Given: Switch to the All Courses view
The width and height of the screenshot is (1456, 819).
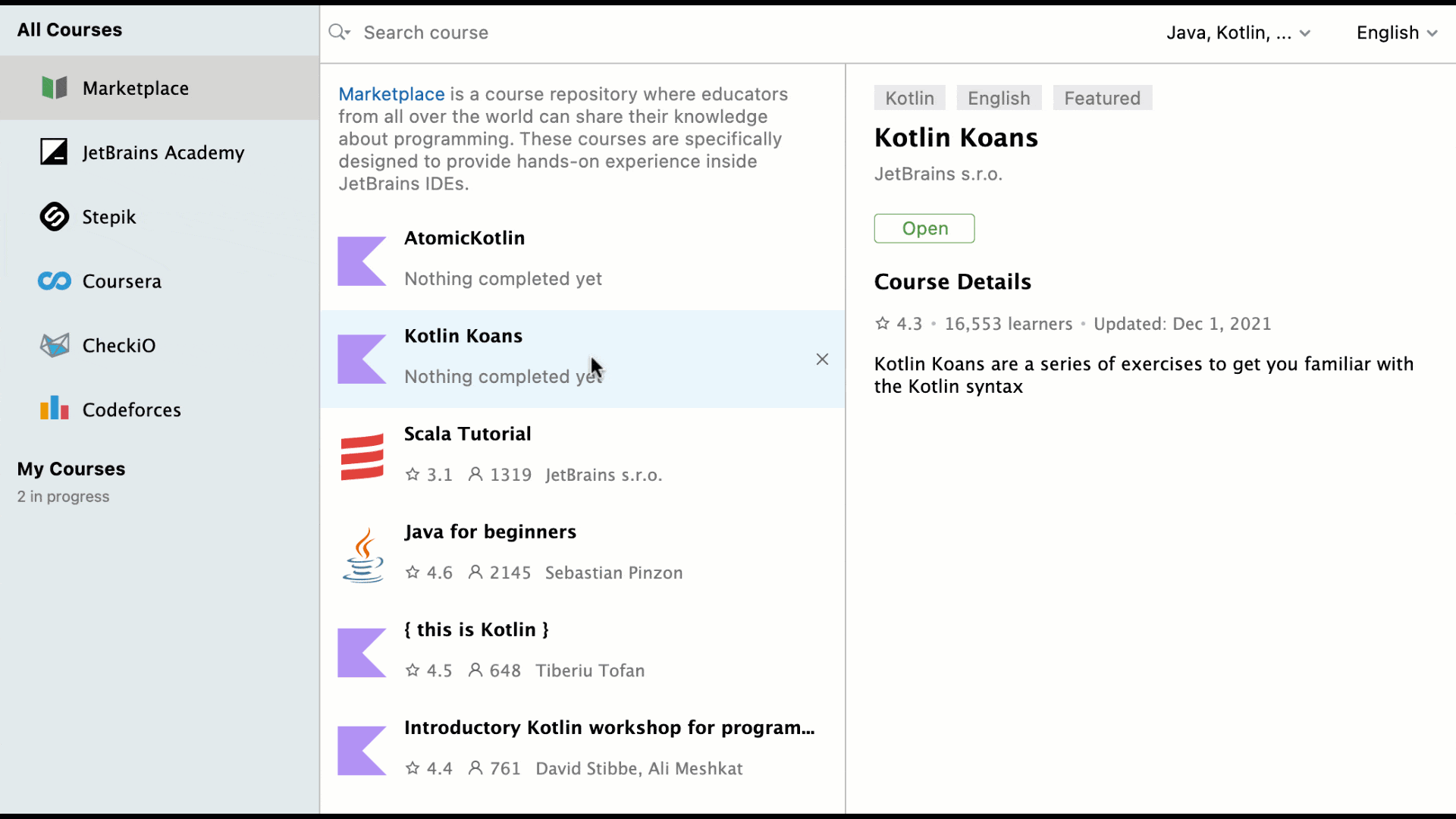Looking at the screenshot, I should point(69,30).
